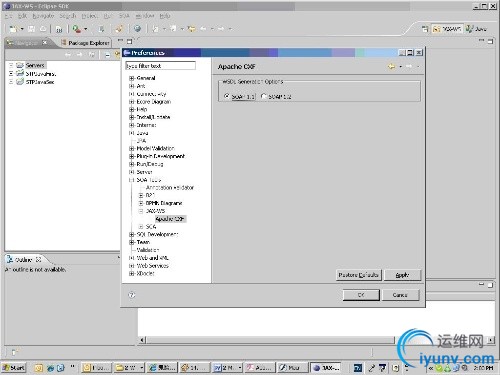
Task: Expand the Connectivity preferences node
Action: [x=131, y=94]
